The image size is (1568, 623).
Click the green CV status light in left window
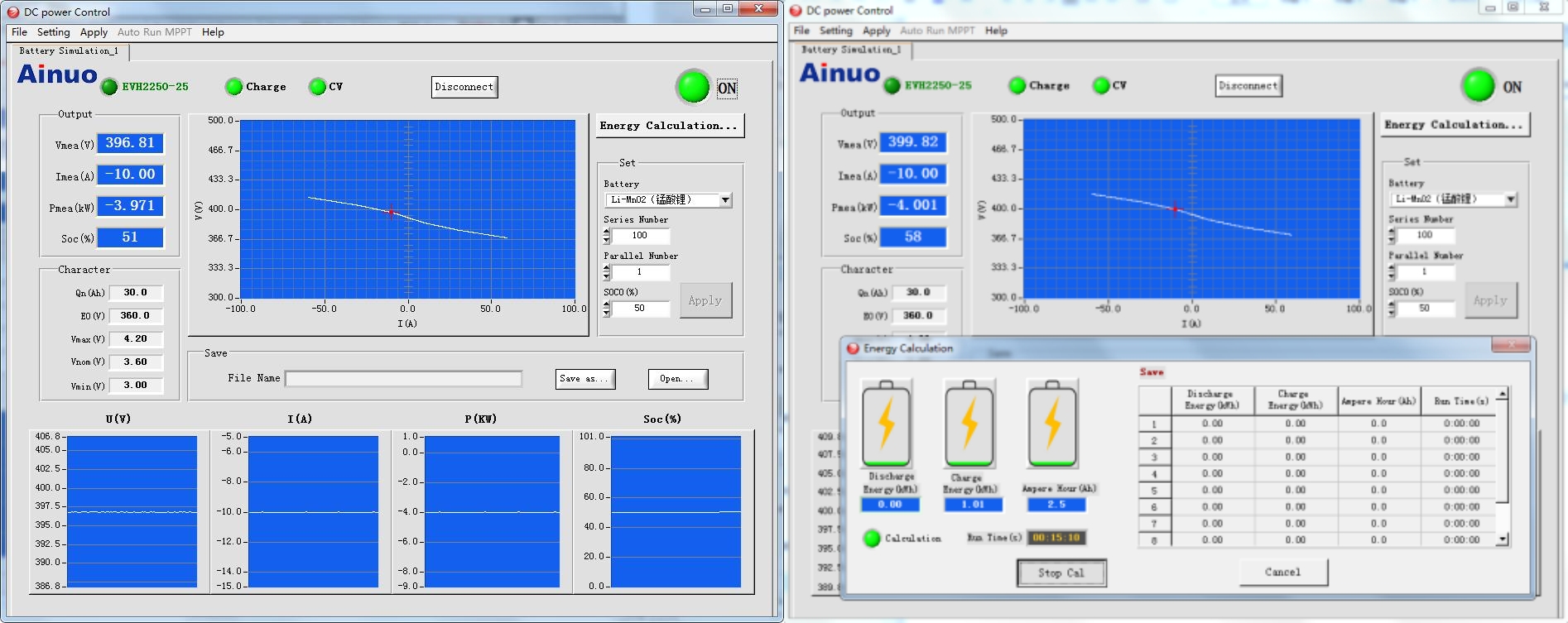[x=317, y=87]
